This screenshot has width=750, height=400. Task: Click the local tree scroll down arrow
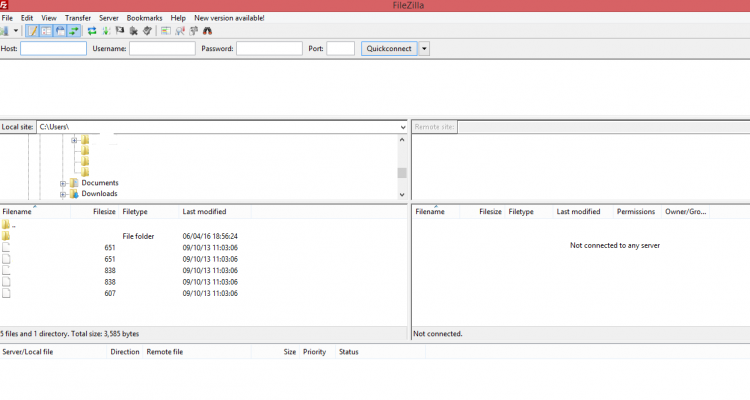tap(402, 194)
